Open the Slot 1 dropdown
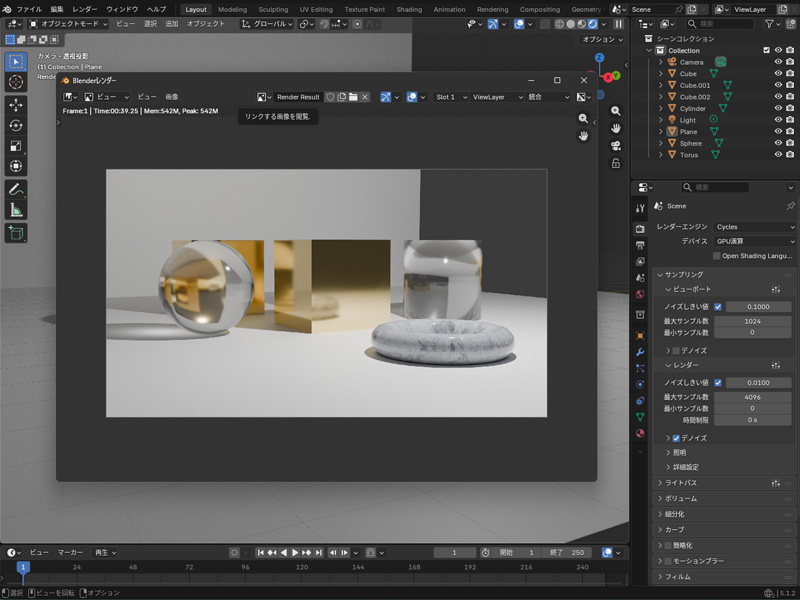This screenshot has width=800, height=600. click(x=451, y=97)
